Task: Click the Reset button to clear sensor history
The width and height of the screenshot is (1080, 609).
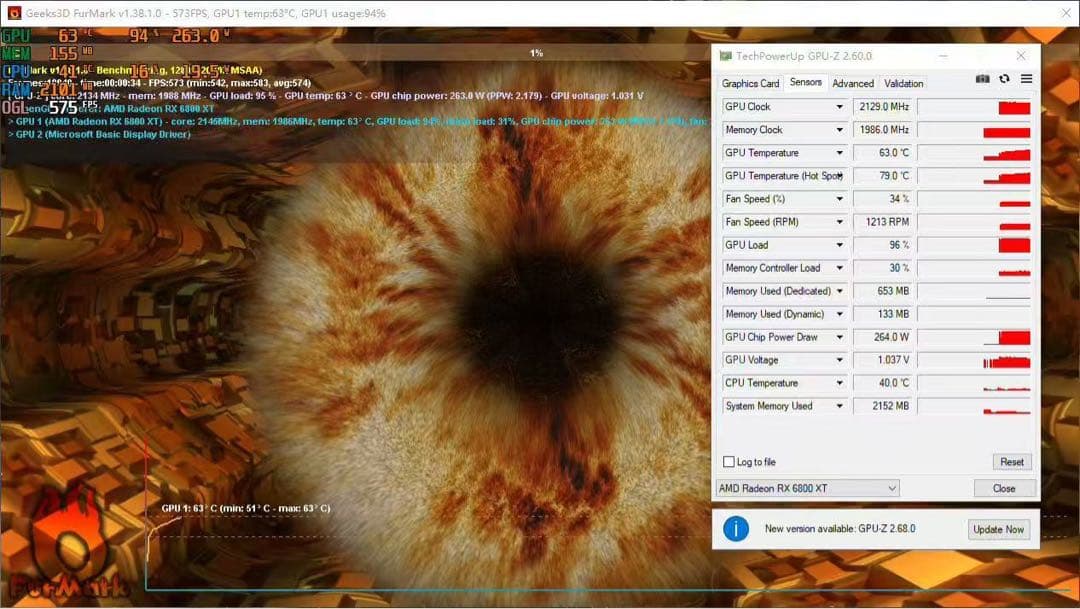Action: [x=1010, y=462]
